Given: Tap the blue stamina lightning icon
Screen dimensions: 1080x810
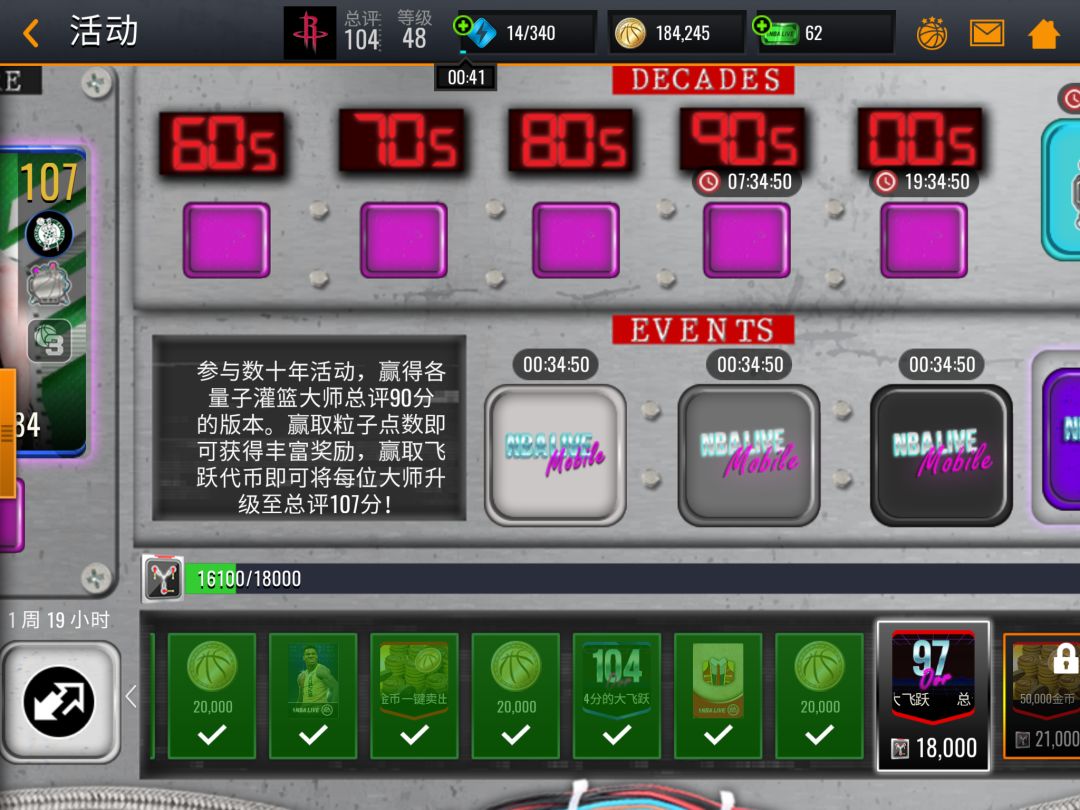Looking at the screenshot, I should (482, 33).
